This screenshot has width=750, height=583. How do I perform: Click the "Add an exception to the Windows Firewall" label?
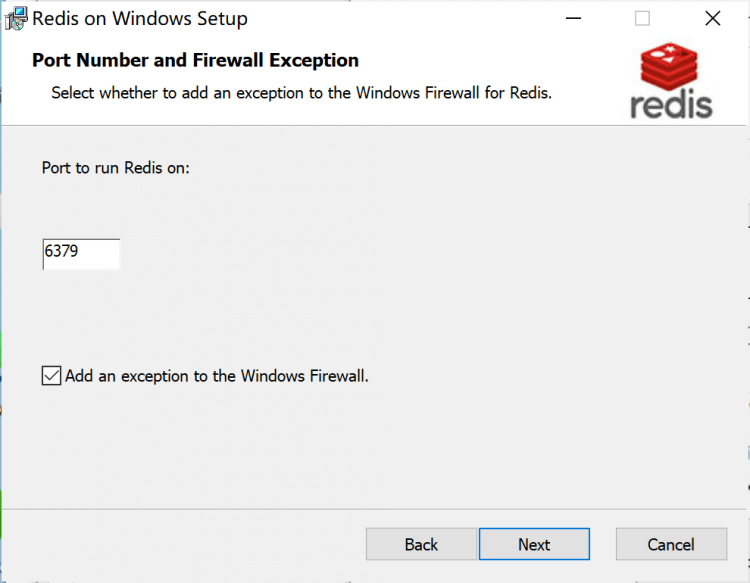217,376
